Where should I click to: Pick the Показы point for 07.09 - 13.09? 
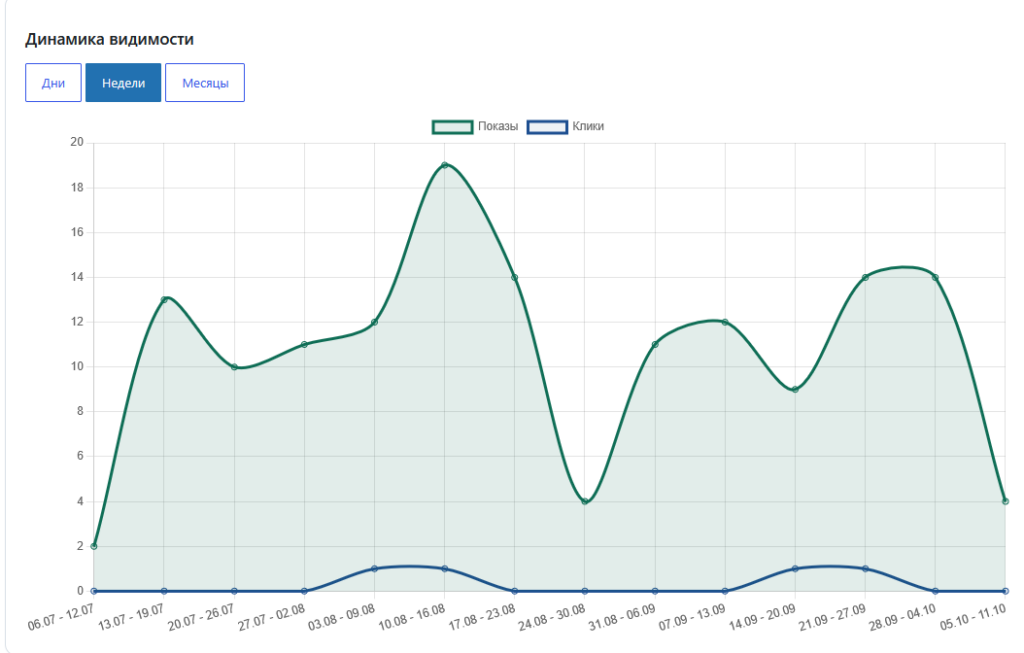tap(725, 322)
